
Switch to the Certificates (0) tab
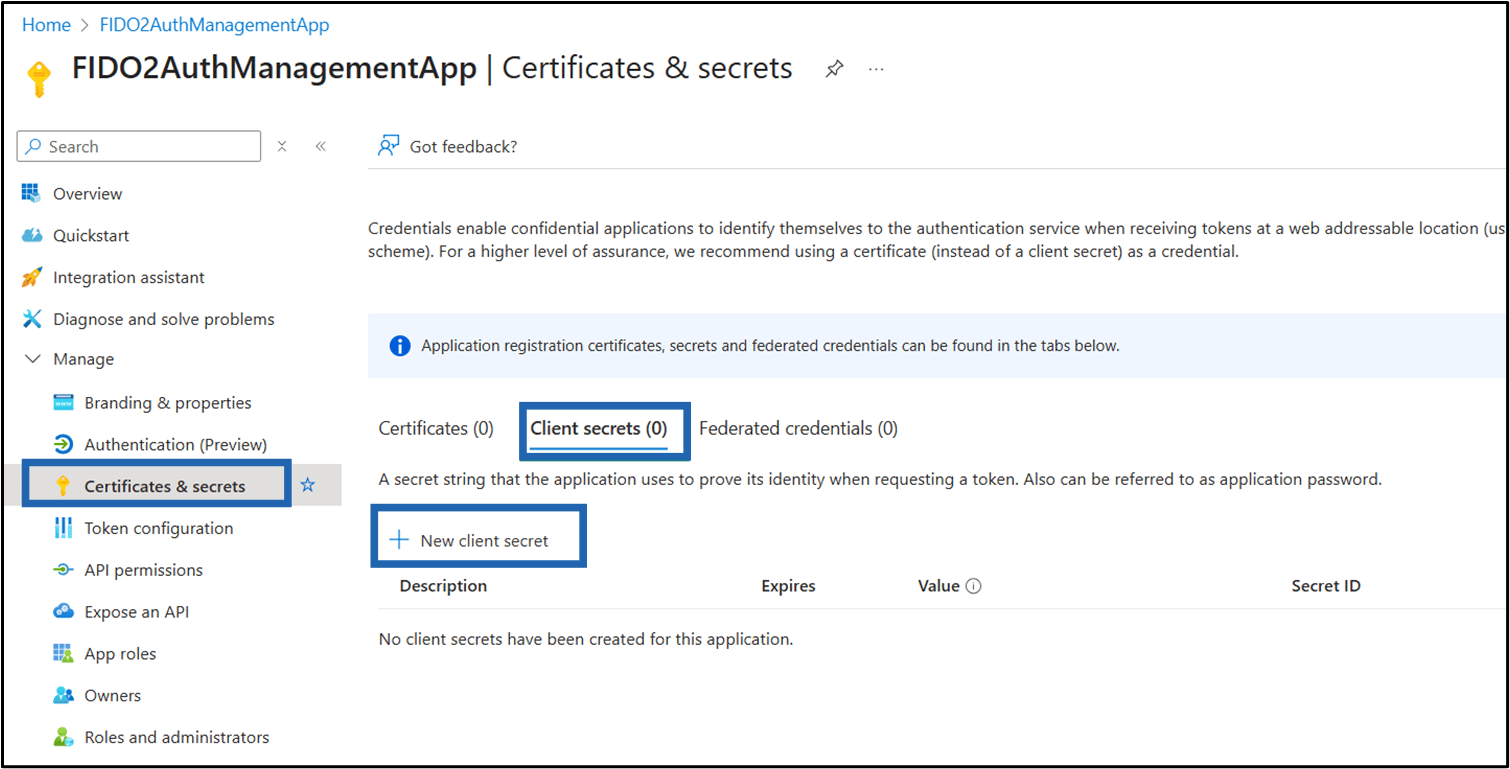tap(436, 428)
